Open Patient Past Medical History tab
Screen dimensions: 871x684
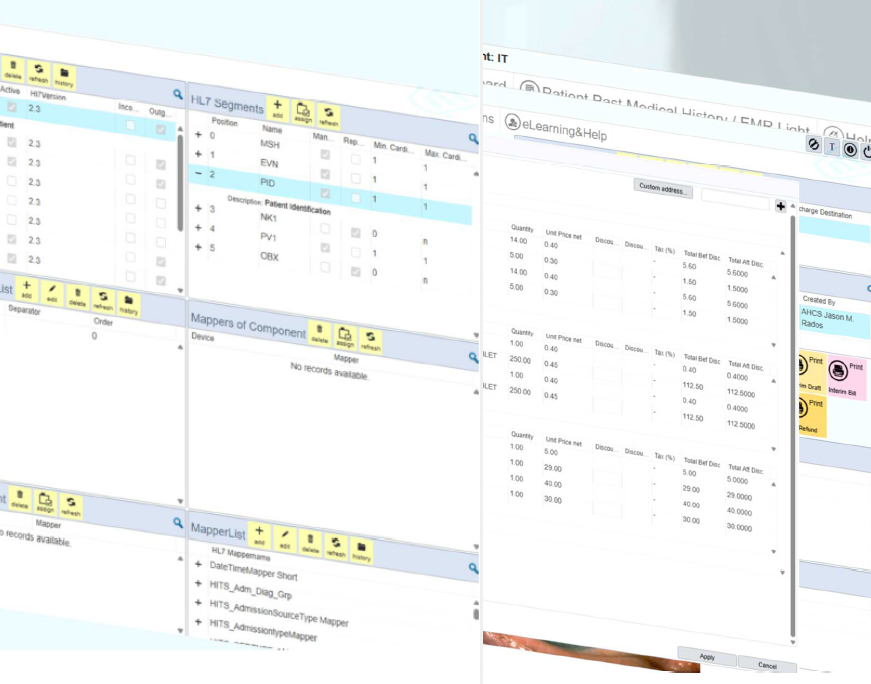(x=660, y=98)
